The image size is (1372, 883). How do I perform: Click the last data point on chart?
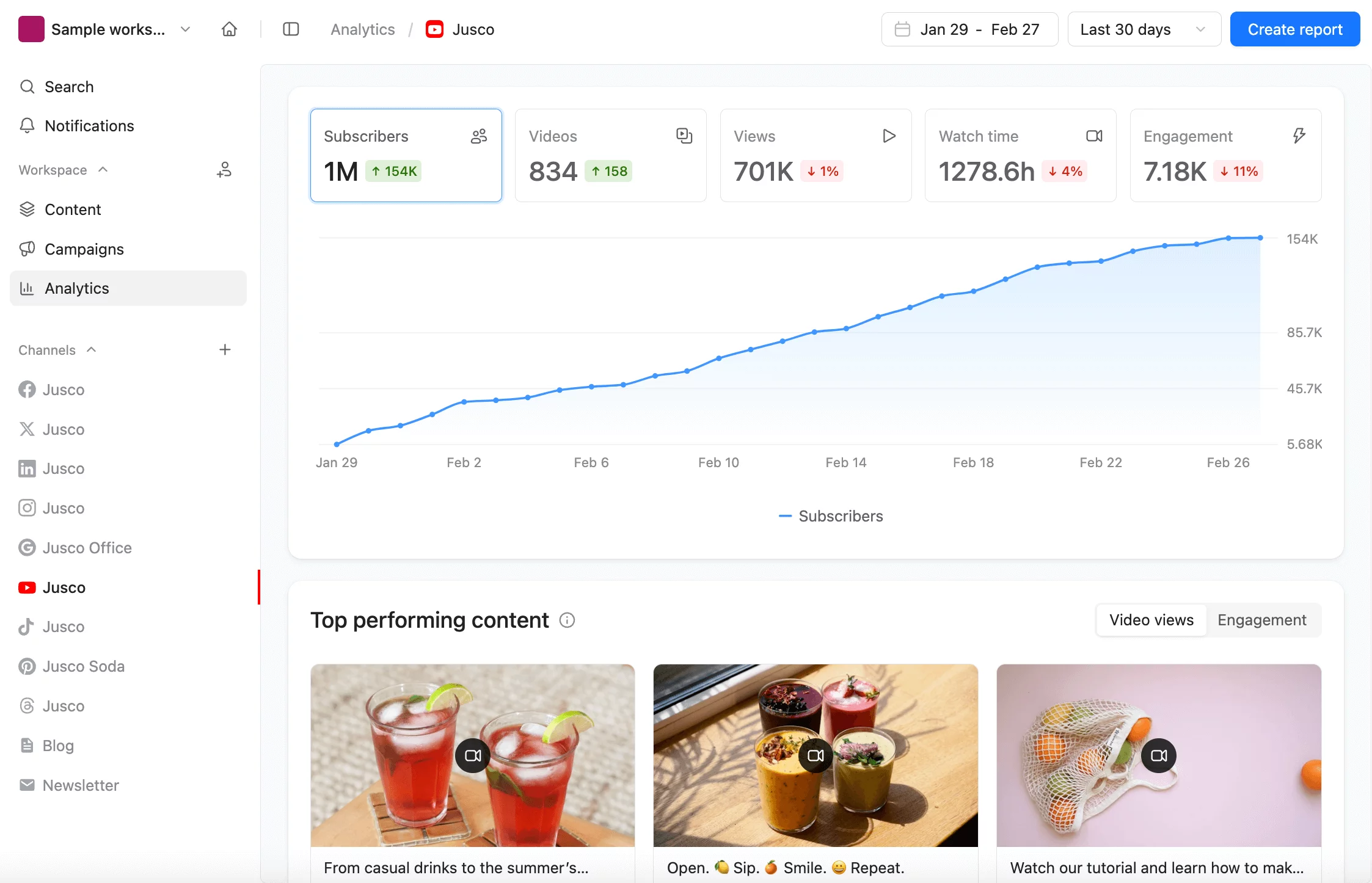click(1260, 238)
